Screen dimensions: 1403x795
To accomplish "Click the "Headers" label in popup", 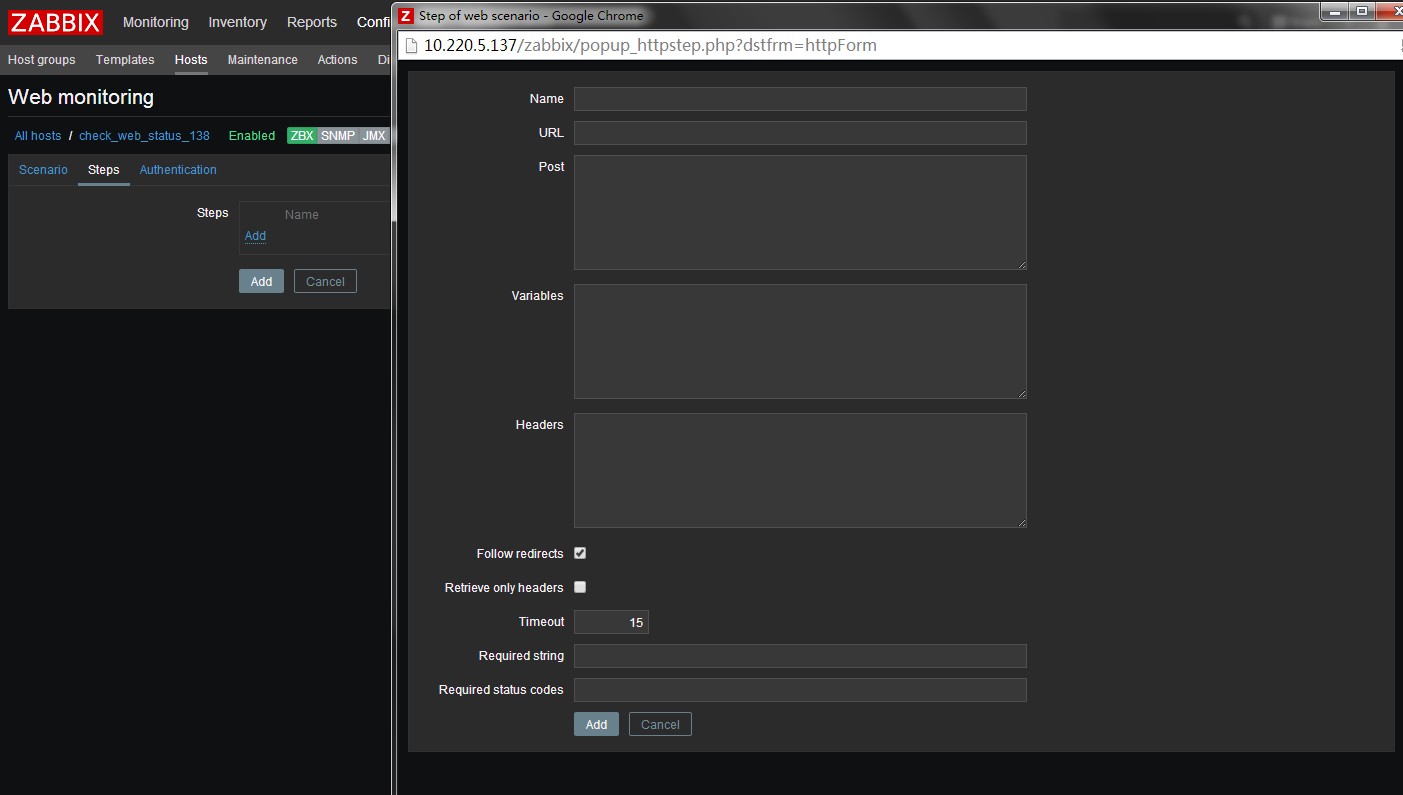I will (x=540, y=425).
